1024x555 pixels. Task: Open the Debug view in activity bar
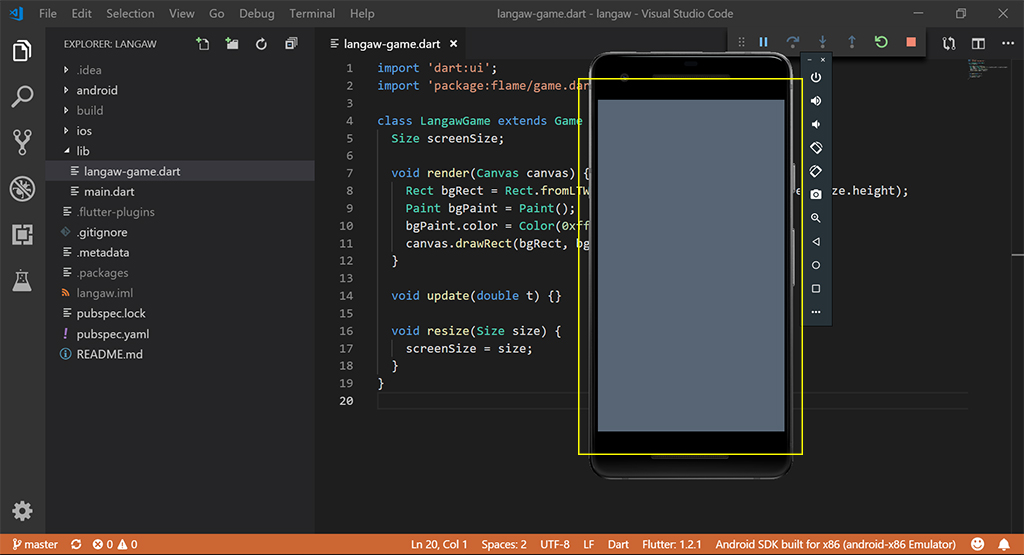coord(22,188)
